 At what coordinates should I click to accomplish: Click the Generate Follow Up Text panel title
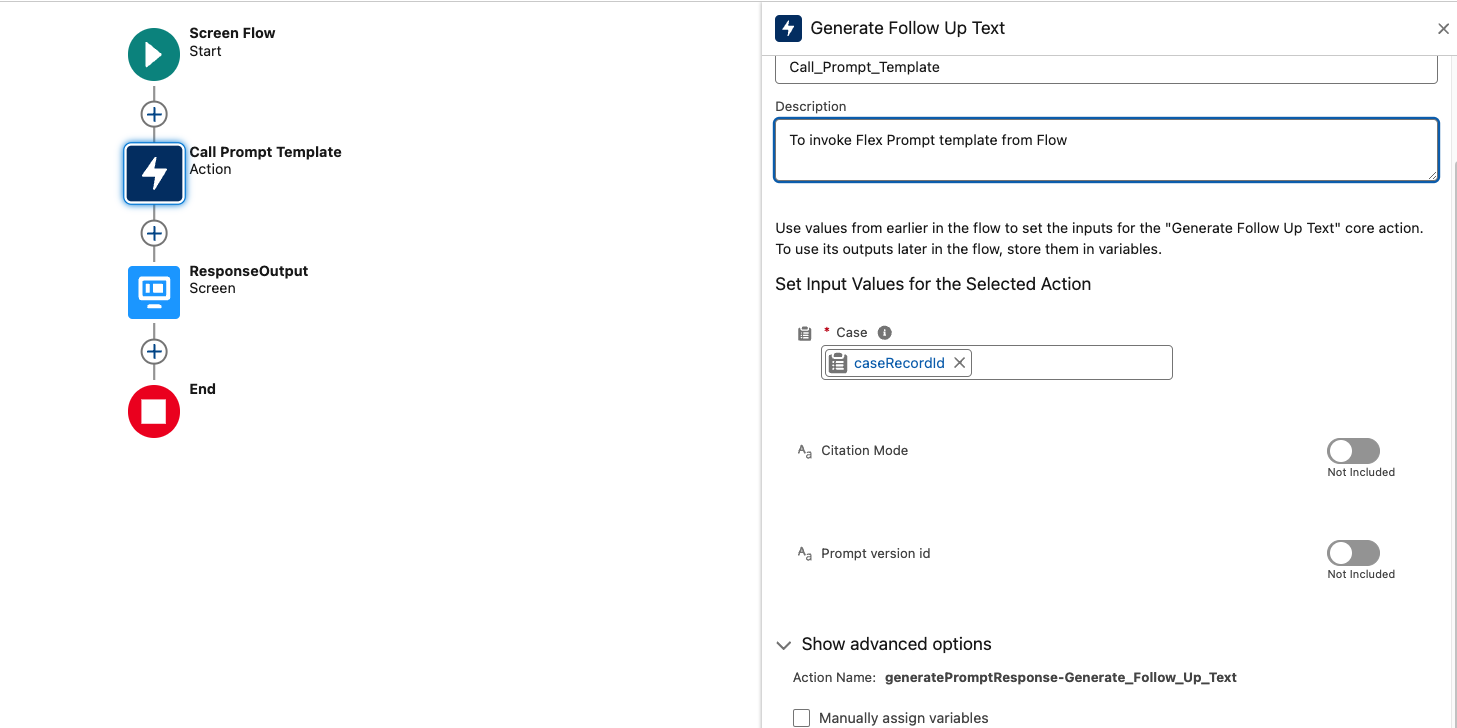[908, 28]
